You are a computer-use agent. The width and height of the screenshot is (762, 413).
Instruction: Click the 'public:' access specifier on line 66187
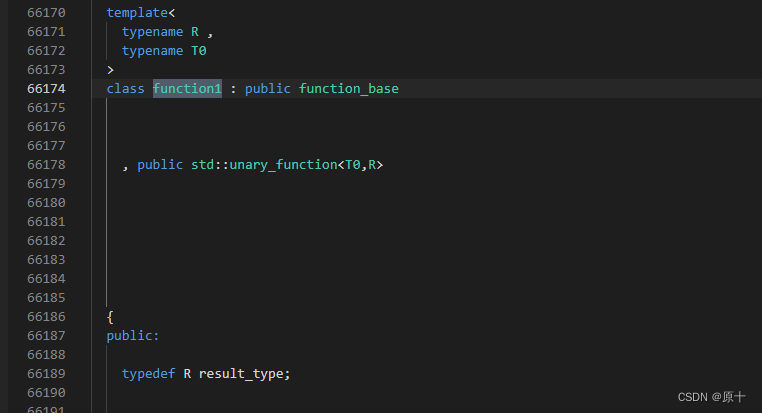coord(133,336)
